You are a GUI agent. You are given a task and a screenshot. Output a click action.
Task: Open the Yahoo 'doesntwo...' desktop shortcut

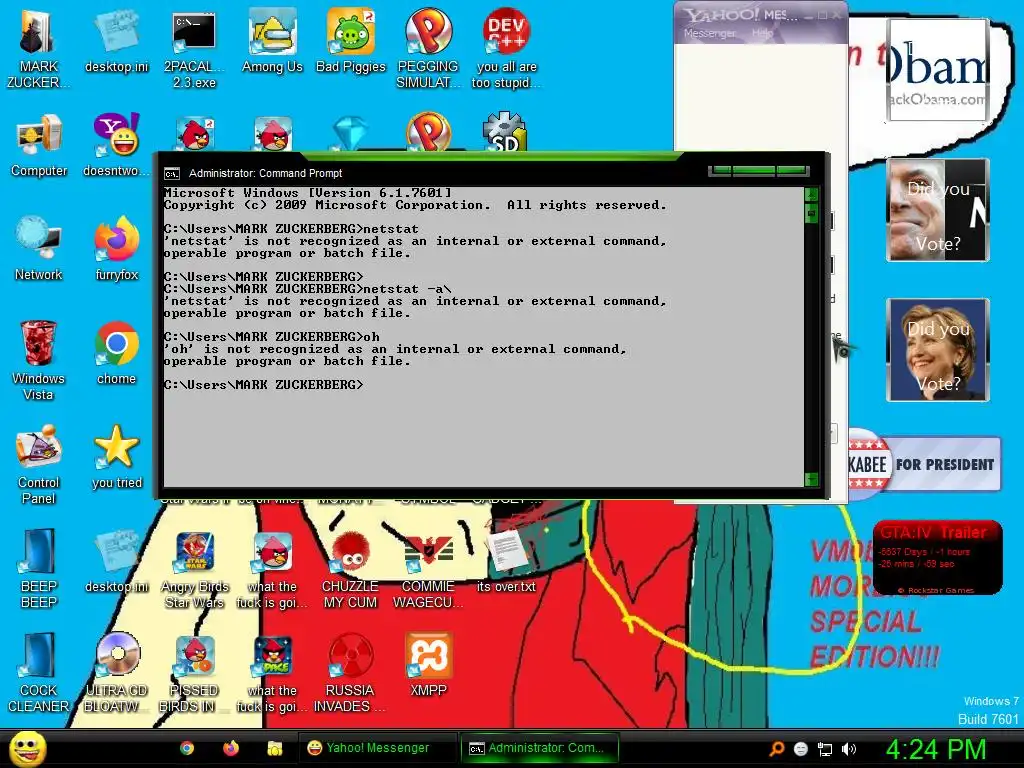point(116,145)
